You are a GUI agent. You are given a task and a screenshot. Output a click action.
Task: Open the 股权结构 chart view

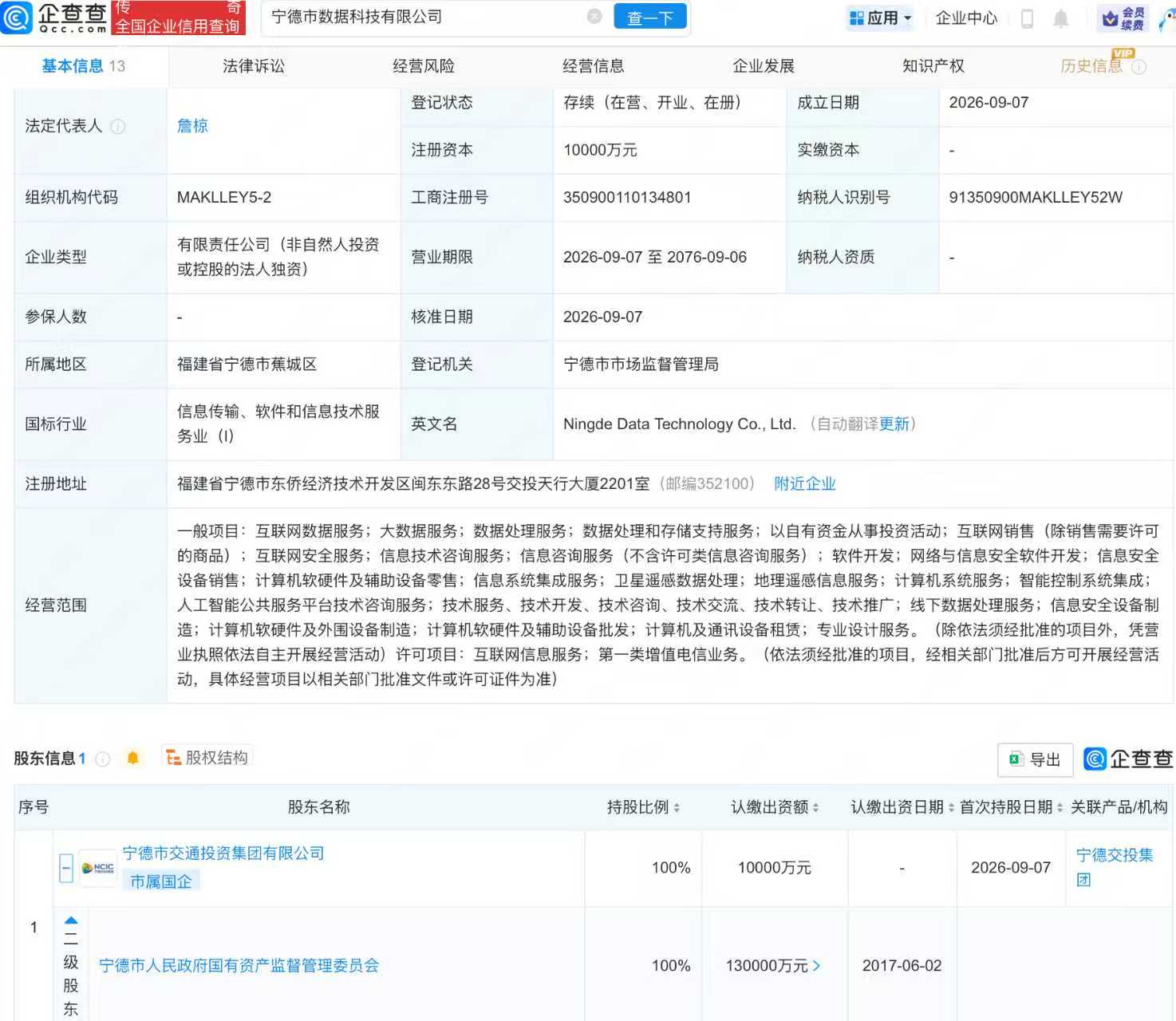[x=207, y=757]
